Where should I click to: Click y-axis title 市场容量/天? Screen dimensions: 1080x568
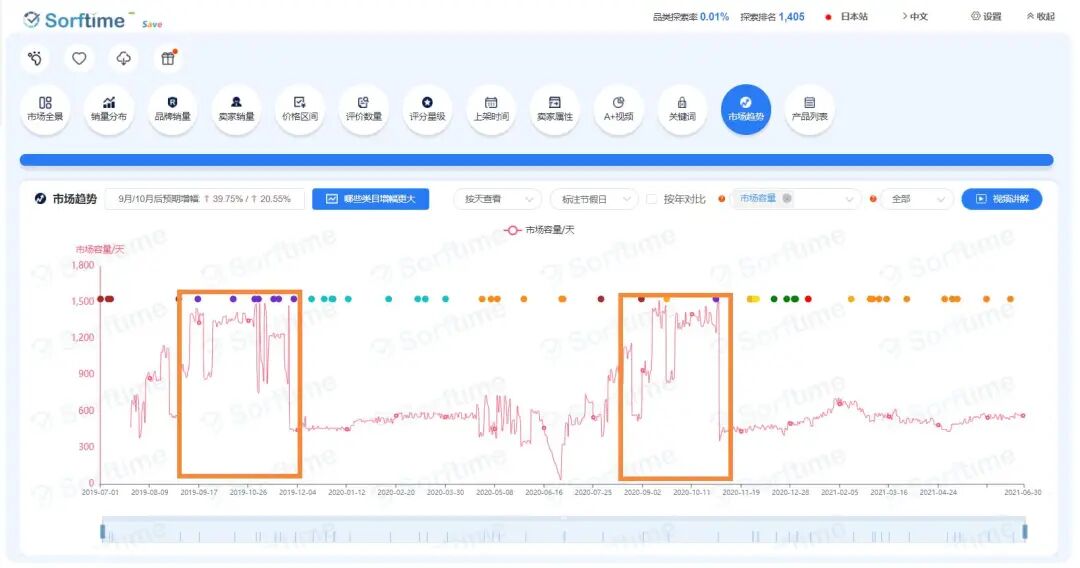(100, 249)
